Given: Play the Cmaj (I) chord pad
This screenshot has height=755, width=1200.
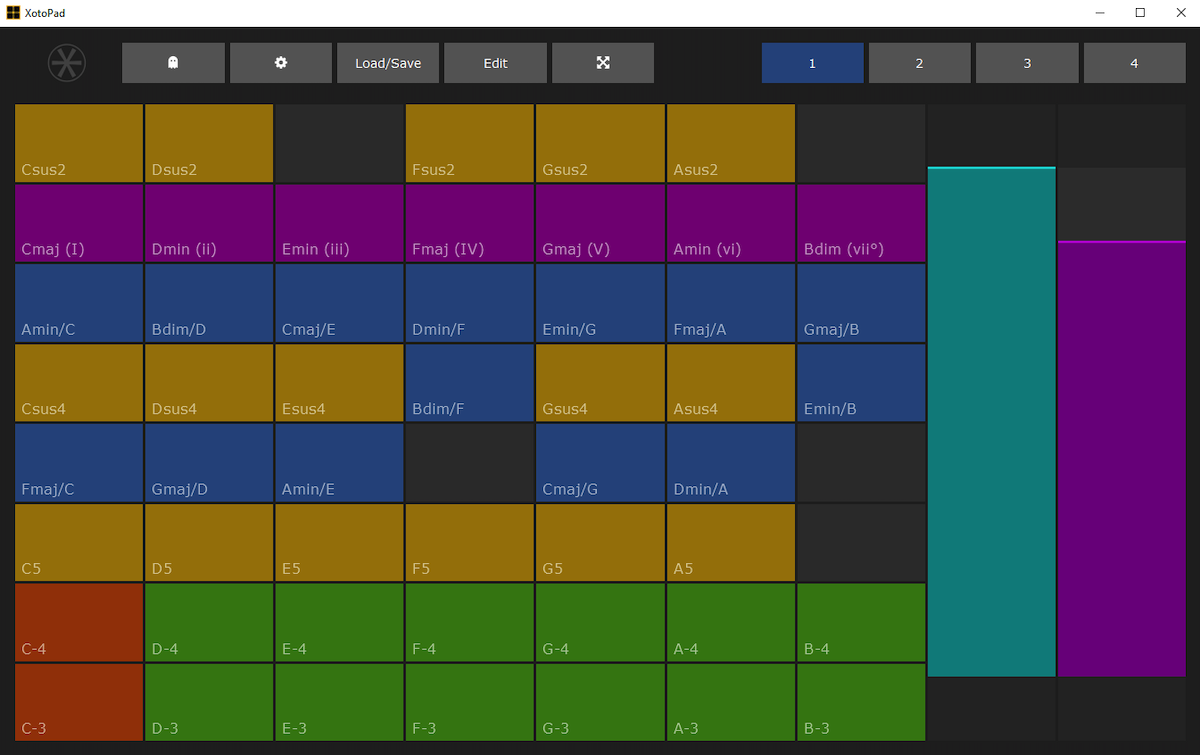Looking at the screenshot, I should [78, 222].
